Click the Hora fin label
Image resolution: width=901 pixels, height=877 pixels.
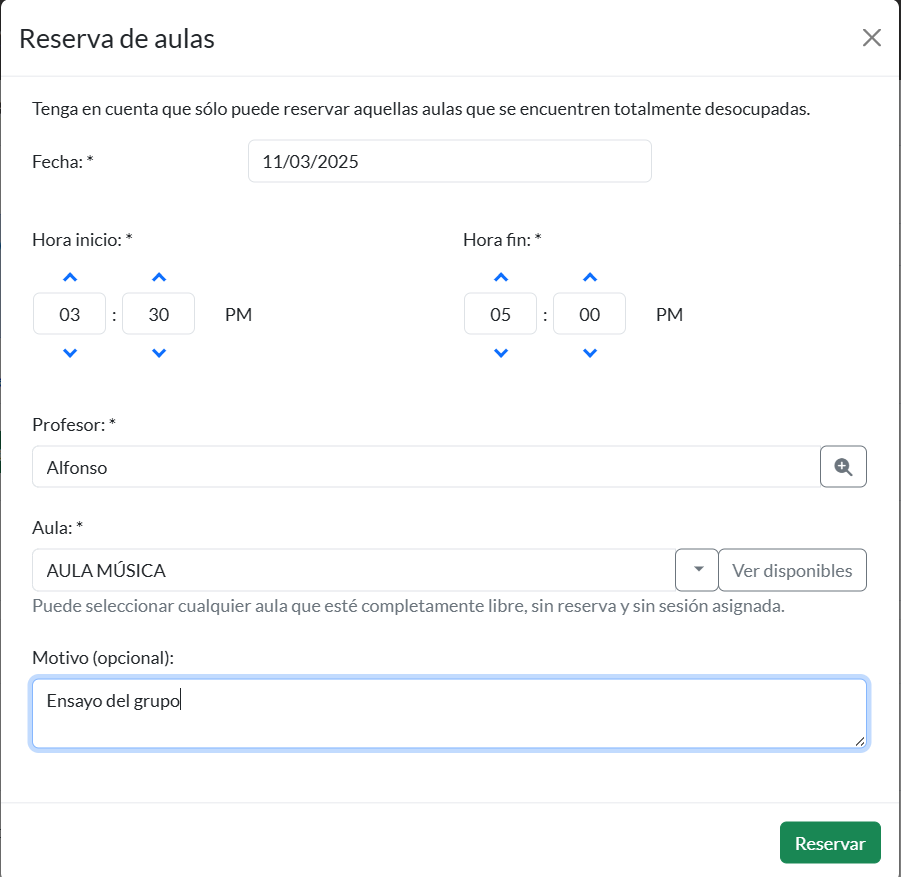click(x=502, y=240)
